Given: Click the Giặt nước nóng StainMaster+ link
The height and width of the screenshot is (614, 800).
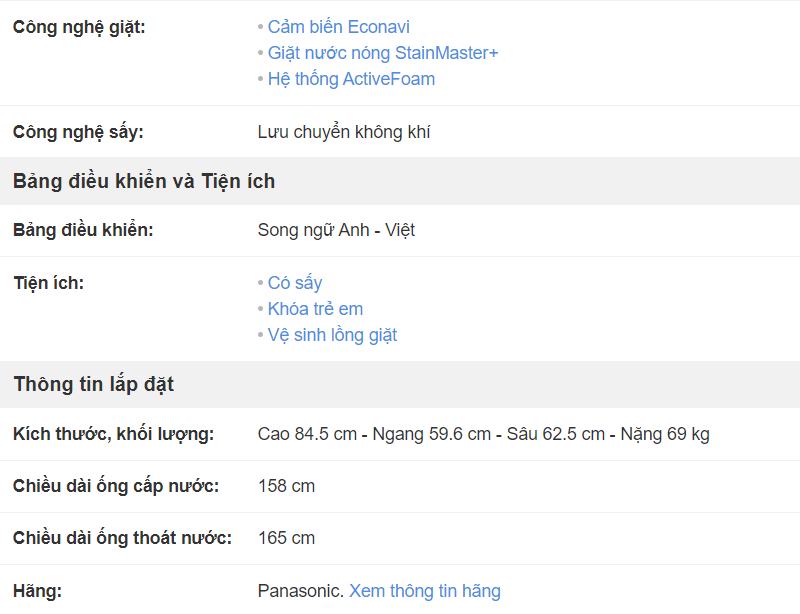Looking at the screenshot, I should (382, 53).
